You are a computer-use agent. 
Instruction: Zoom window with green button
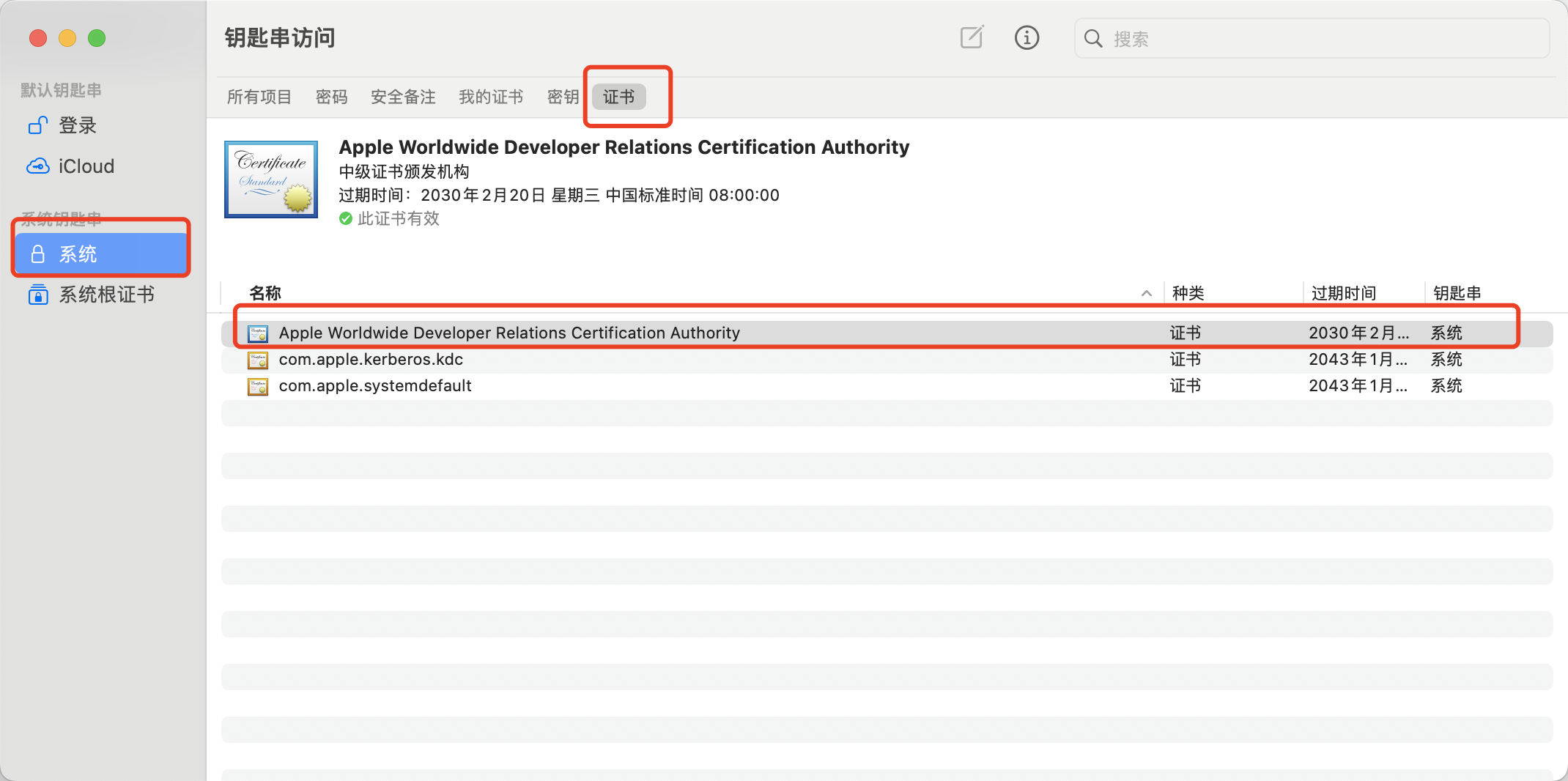(97, 38)
